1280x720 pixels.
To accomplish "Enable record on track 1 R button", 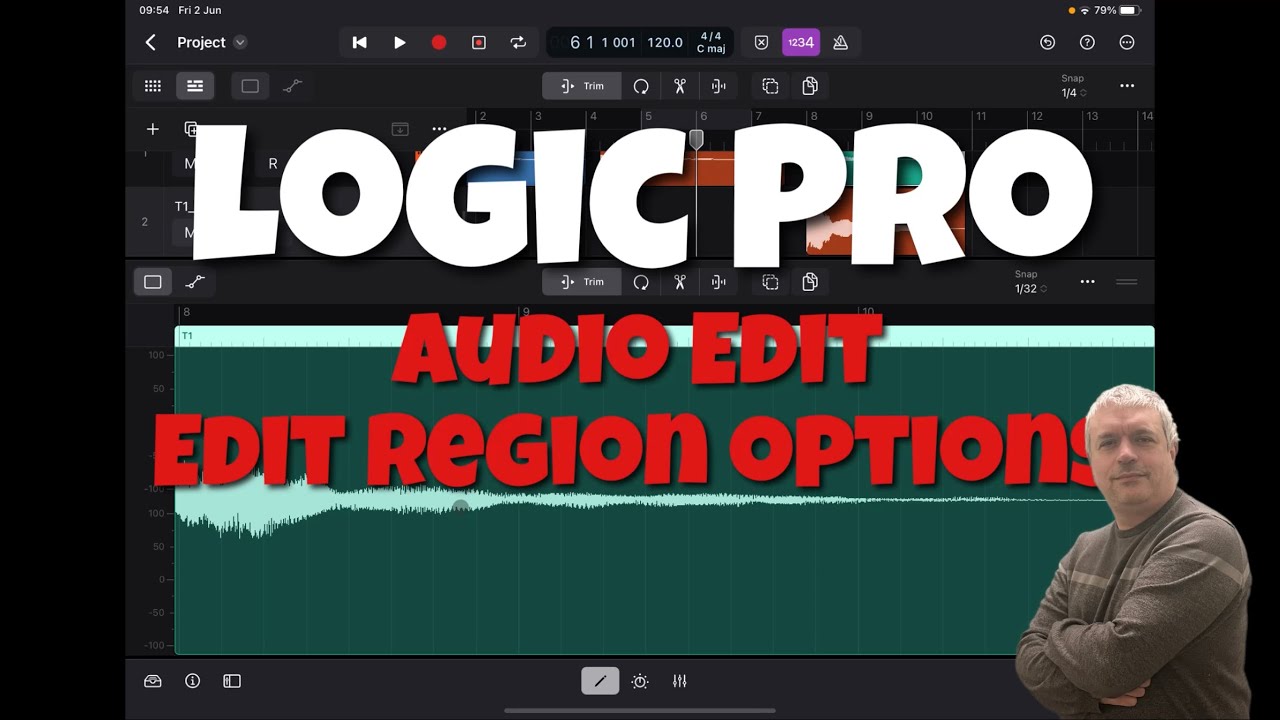I will click(x=273, y=164).
